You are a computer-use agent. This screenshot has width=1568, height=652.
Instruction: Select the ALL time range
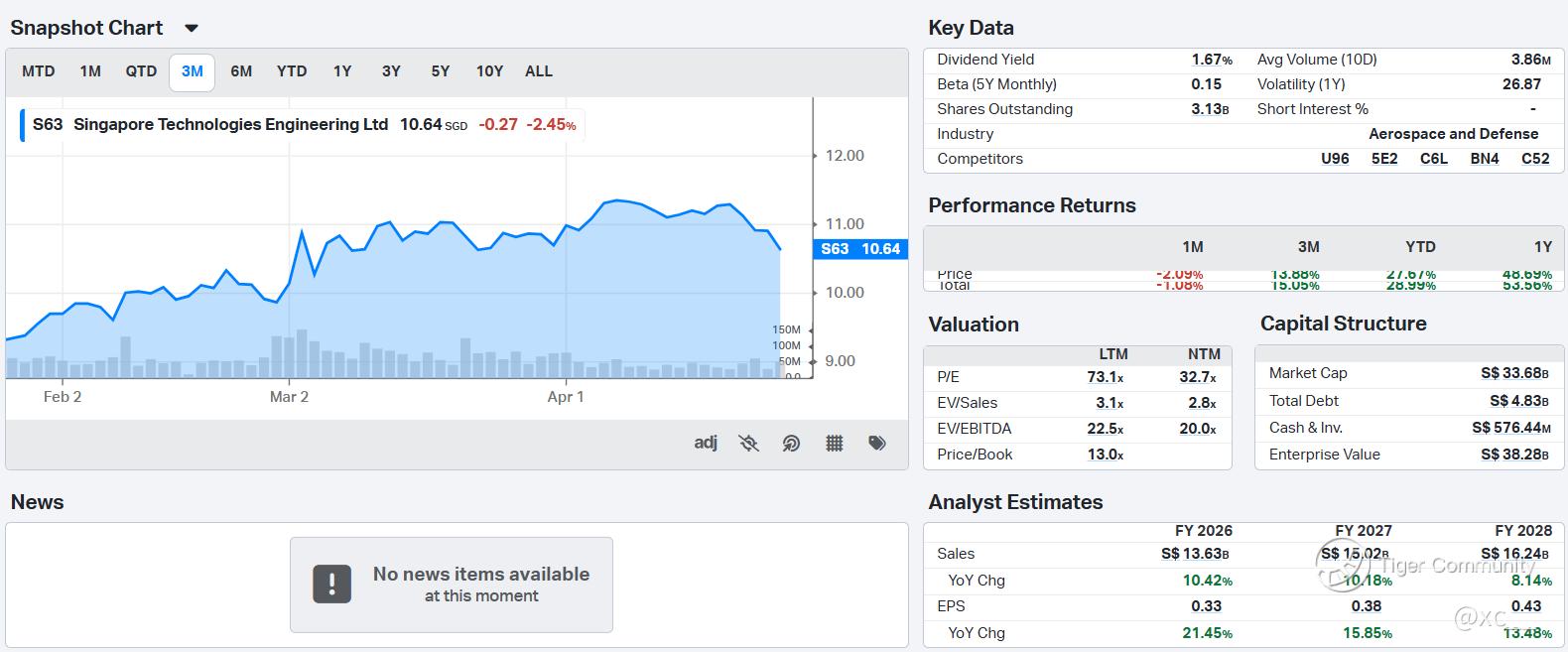click(x=539, y=71)
